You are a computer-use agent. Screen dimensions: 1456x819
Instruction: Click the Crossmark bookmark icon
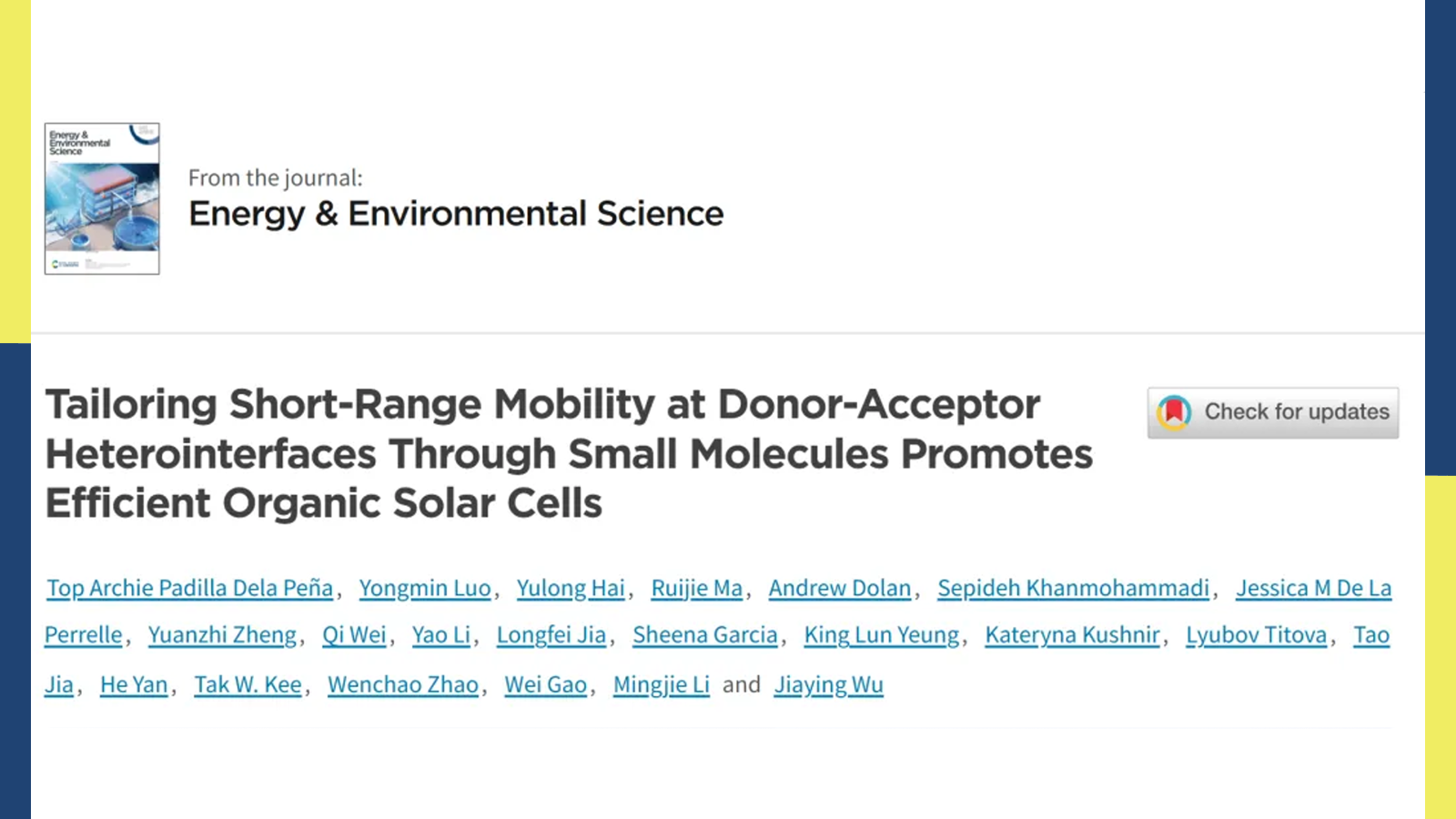click(x=1174, y=412)
